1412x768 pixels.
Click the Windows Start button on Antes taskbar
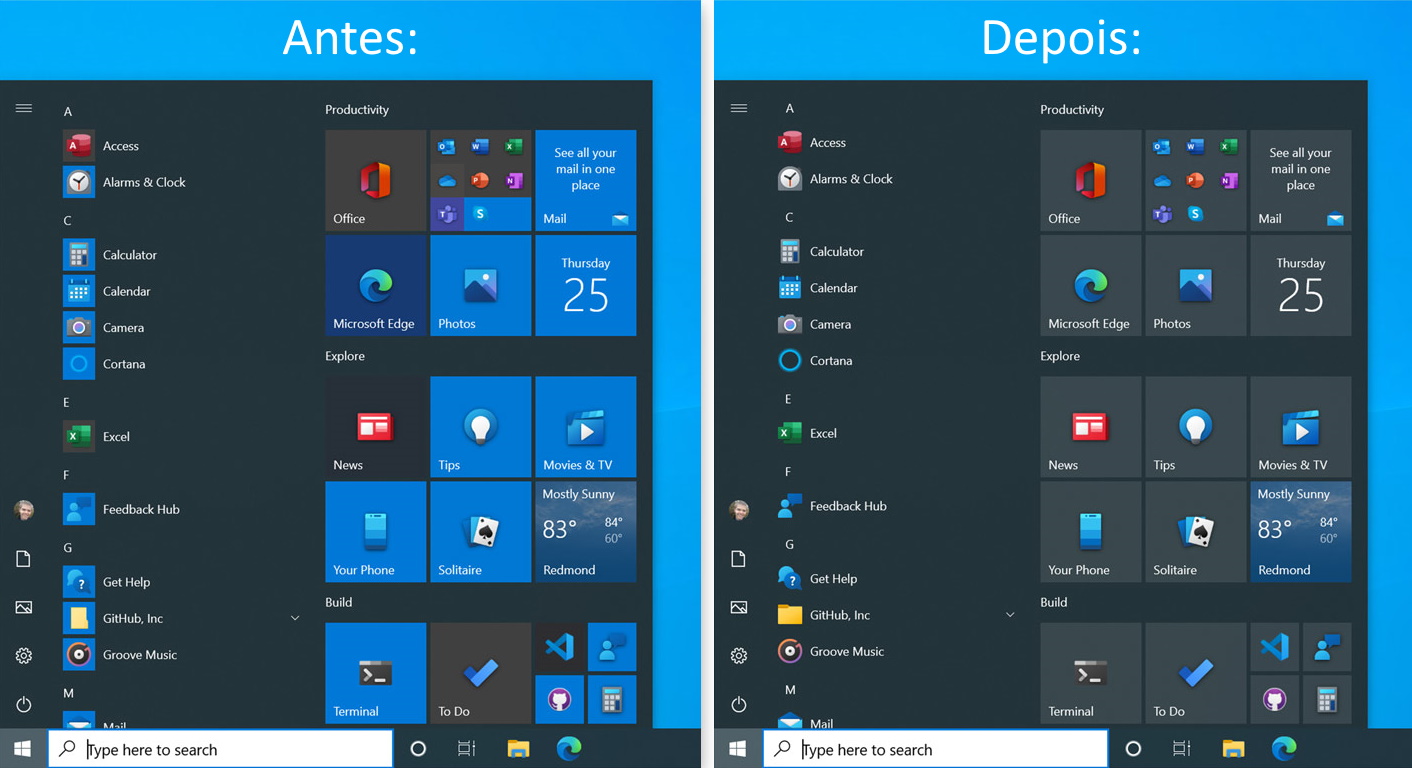[23, 748]
